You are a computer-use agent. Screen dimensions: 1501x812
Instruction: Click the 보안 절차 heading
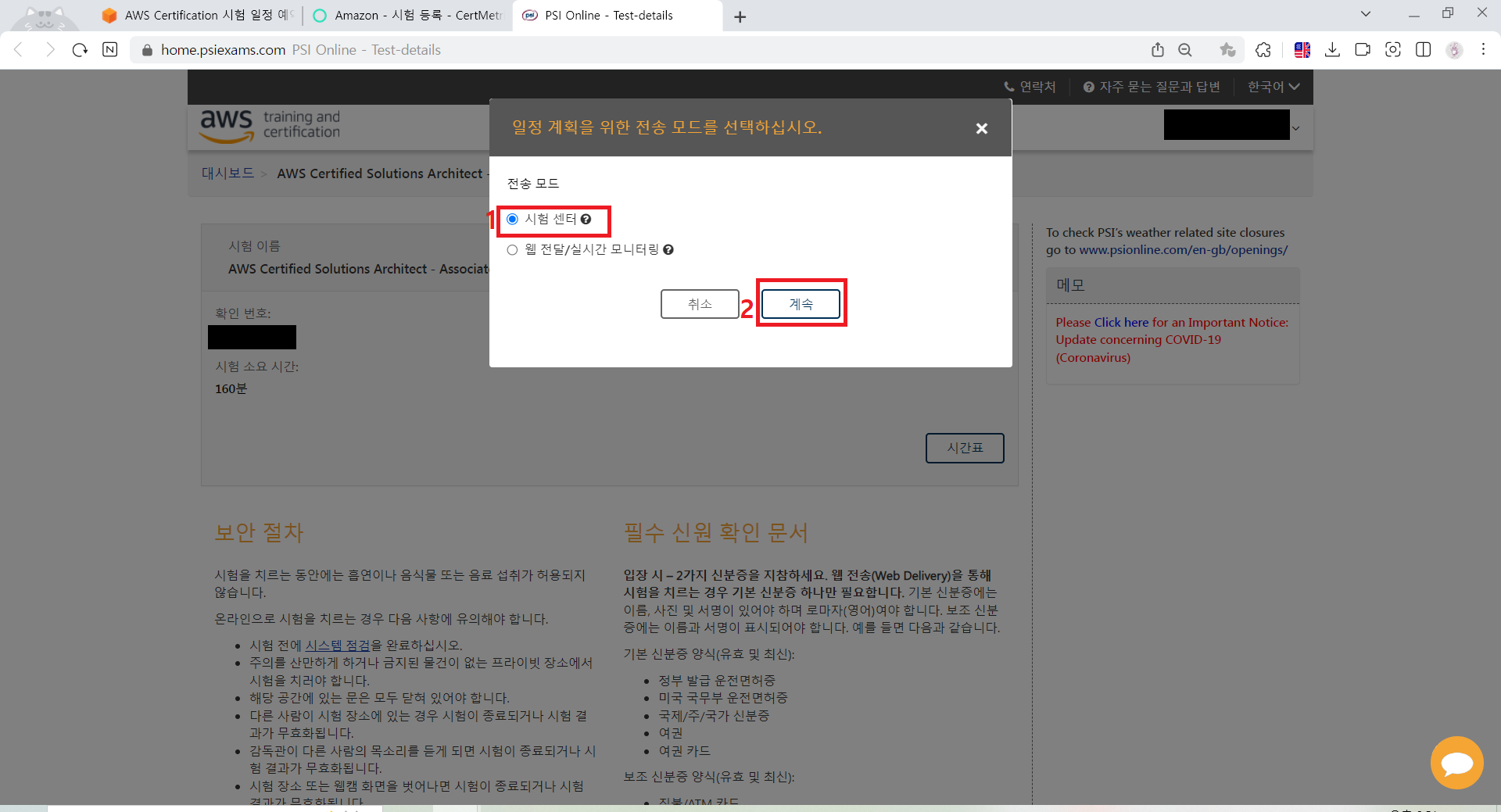coord(259,533)
